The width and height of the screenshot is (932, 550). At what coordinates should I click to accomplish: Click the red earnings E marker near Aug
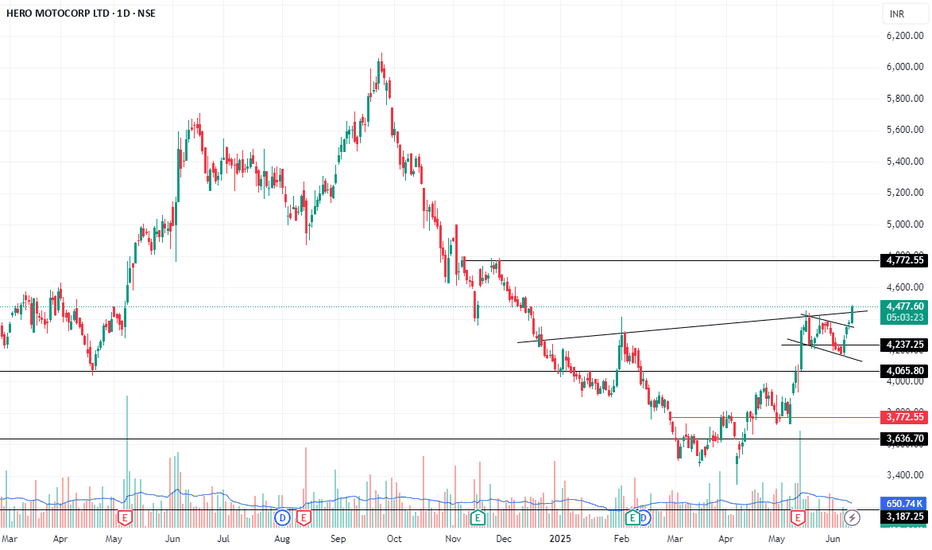[x=304, y=518]
